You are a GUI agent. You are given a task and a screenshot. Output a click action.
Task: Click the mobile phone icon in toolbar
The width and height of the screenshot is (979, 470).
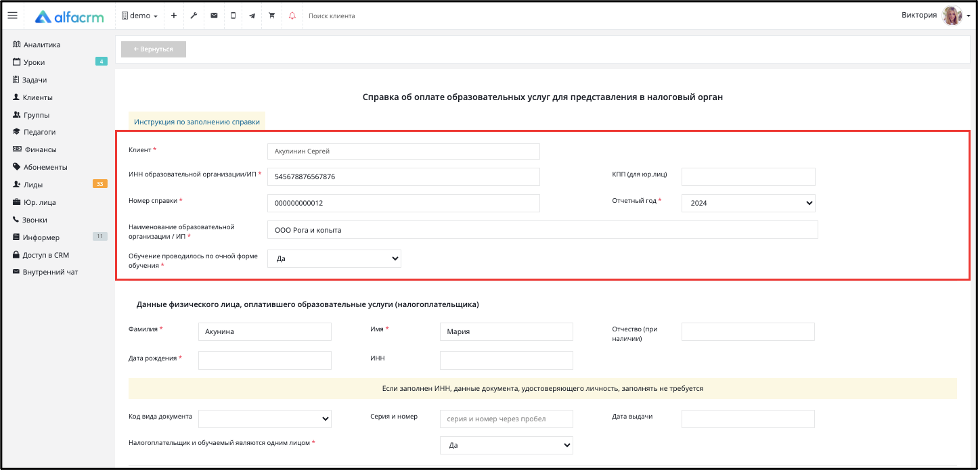point(234,16)
